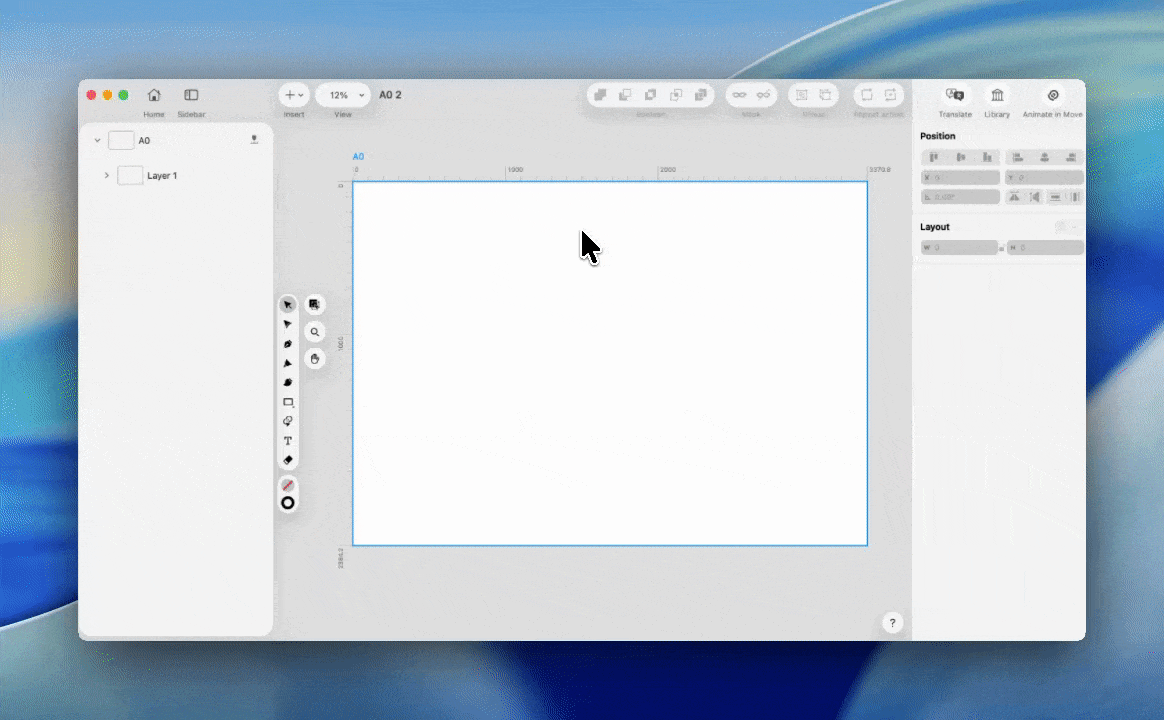Click the Translate icon
Image resolution: width=1164 pixels, height=720 pixels.
[x=955, y=95]
